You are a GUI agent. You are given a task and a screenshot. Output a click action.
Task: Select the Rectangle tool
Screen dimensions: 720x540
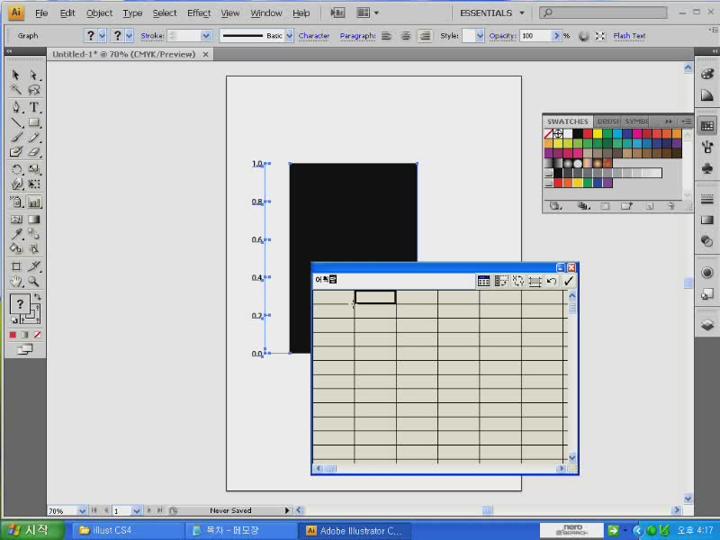(34, 123)
